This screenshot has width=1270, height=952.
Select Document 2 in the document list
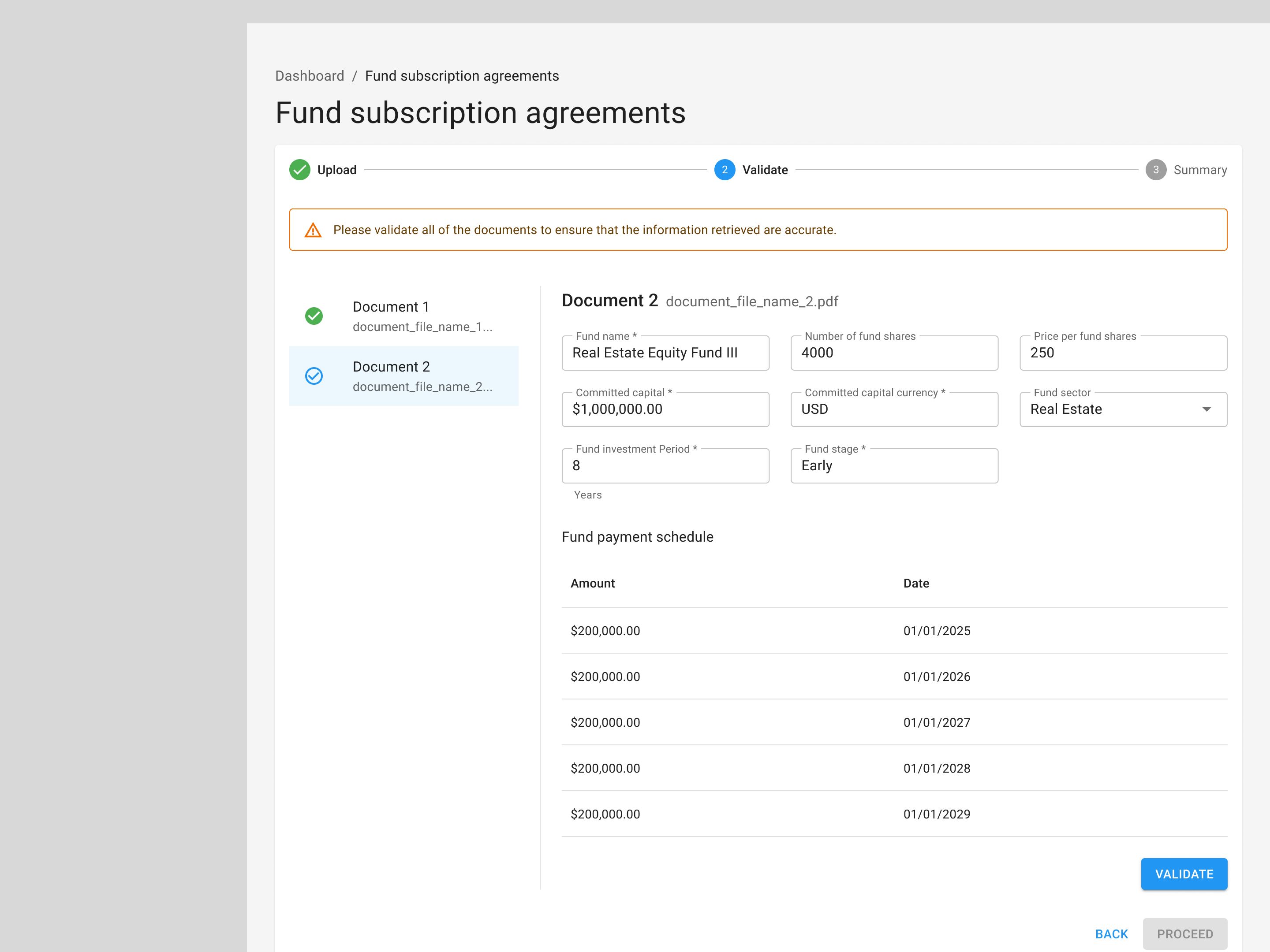(403, 376)
